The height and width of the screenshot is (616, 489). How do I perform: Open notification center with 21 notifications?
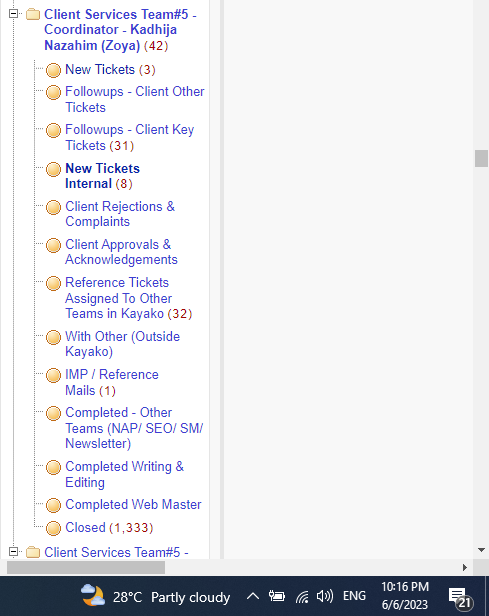coord(460,598)
